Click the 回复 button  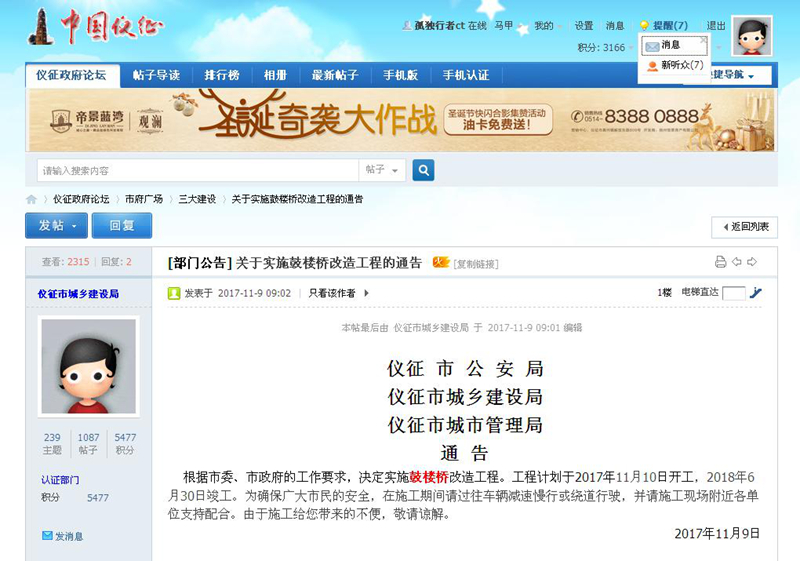(122, 225)
